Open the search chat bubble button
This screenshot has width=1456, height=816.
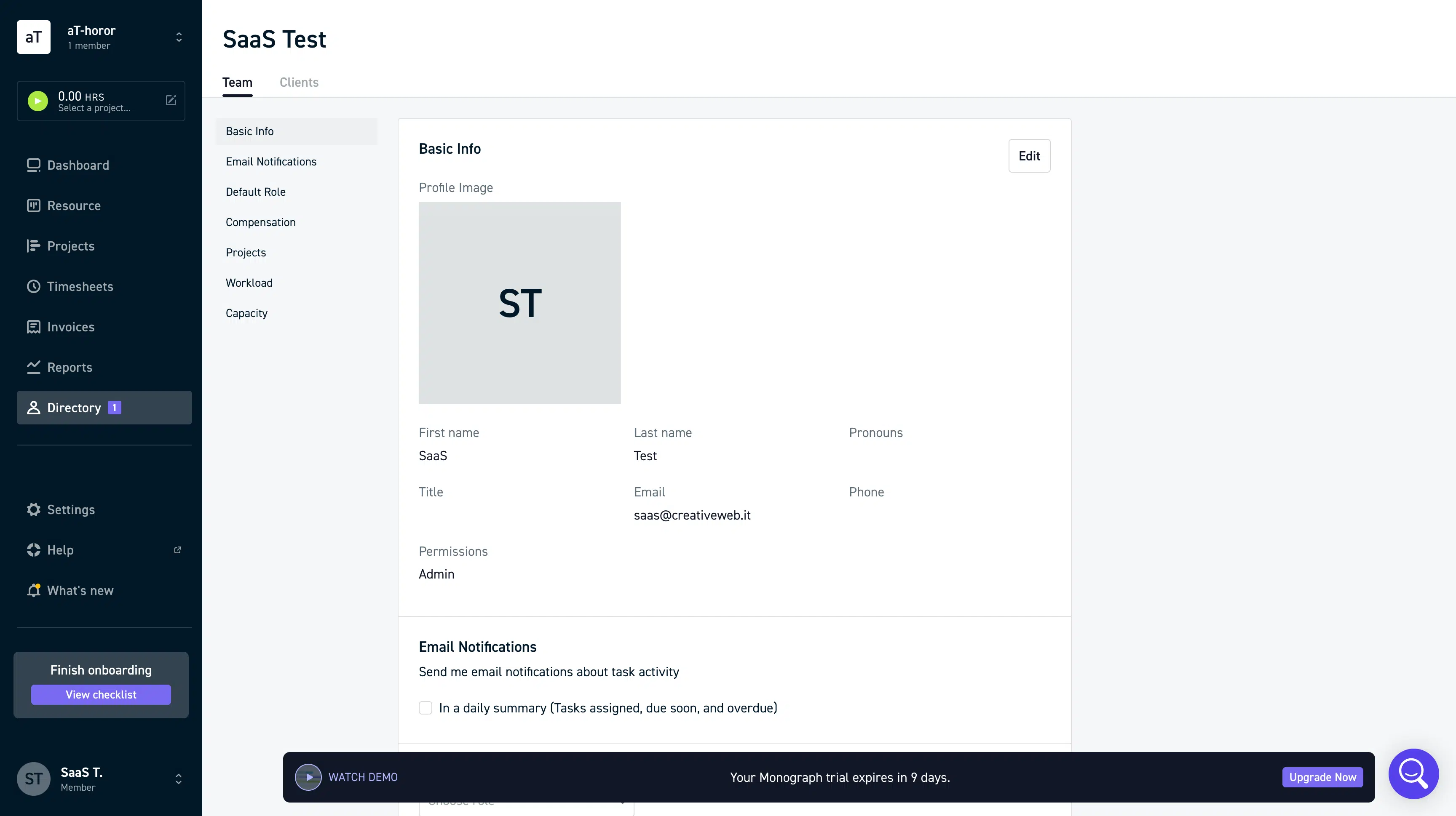click(x=1413, y=773)
